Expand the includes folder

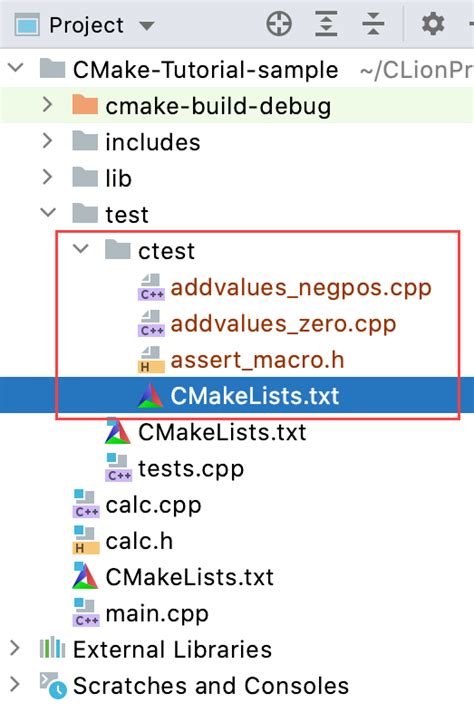47,141
